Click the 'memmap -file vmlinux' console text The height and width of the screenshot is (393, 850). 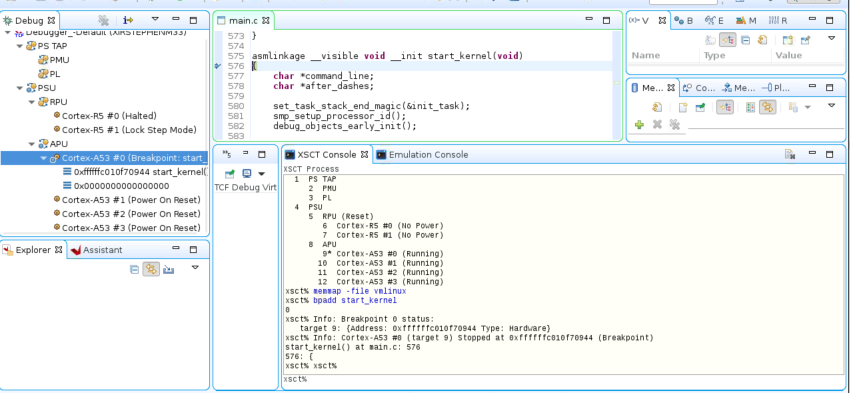[x=359, y=291]
